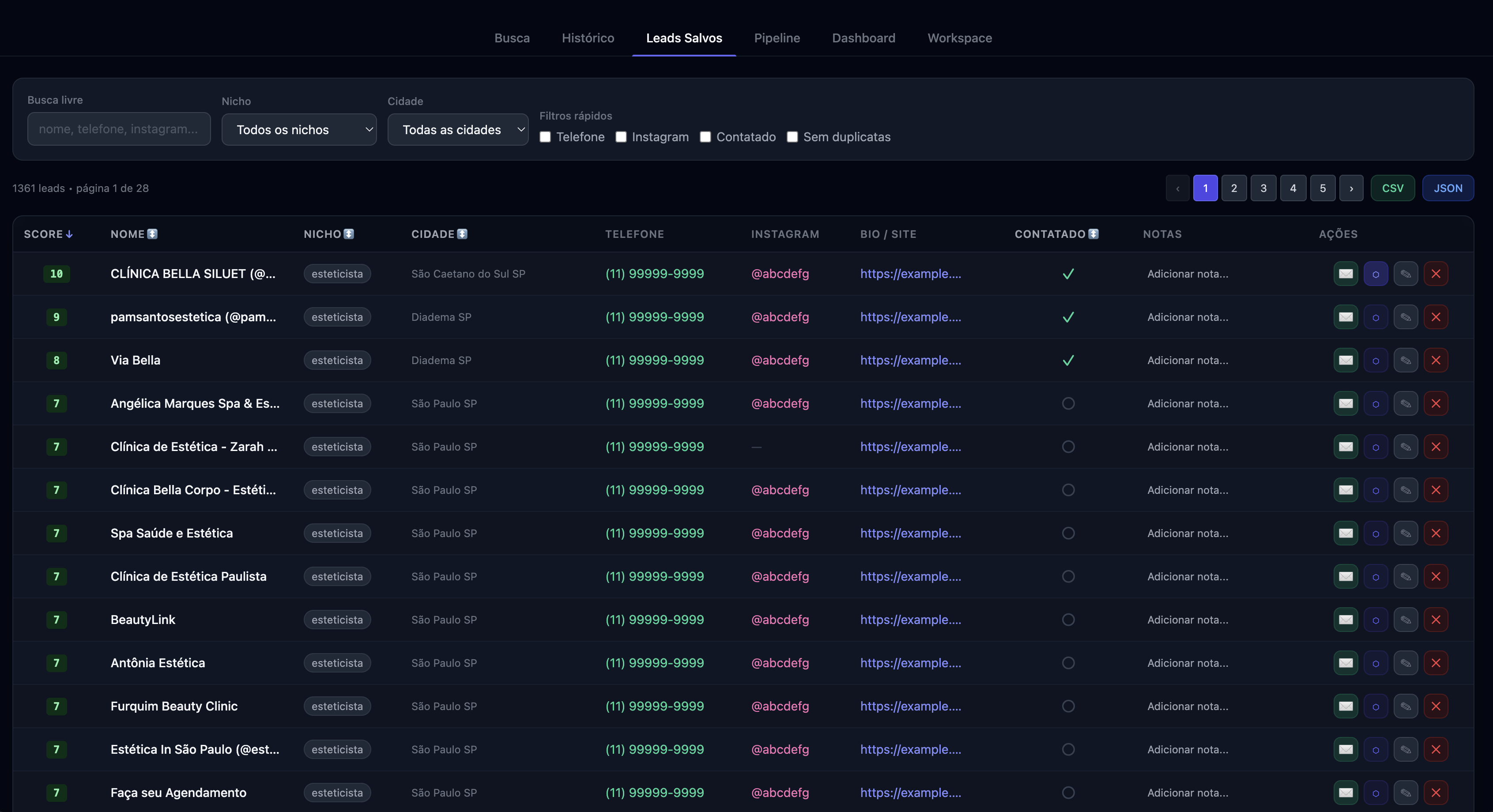Check the Sem duplicatas filter
The height and width of the screenshot is (812, 1493).
(792, 137)
